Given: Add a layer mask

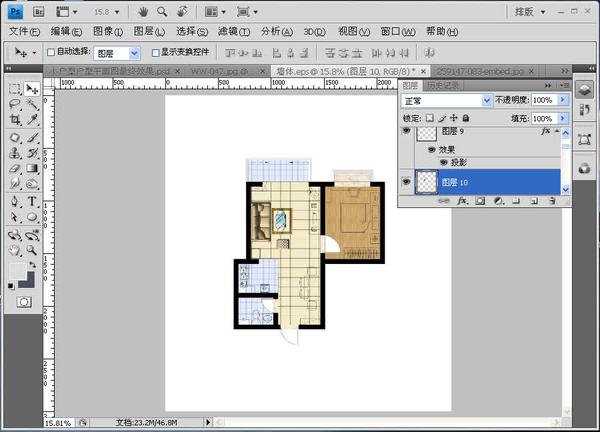Looking at the screenshot, I should click(x=480, y=201).
